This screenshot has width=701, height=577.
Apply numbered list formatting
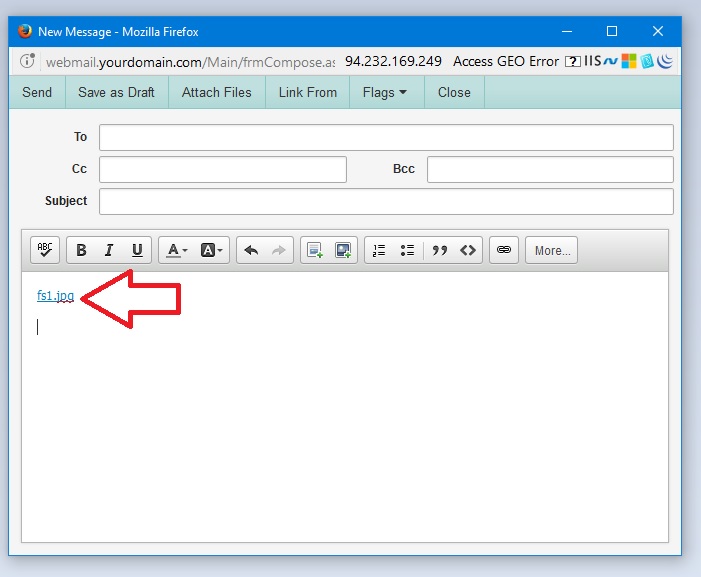[x=379, y=250]
